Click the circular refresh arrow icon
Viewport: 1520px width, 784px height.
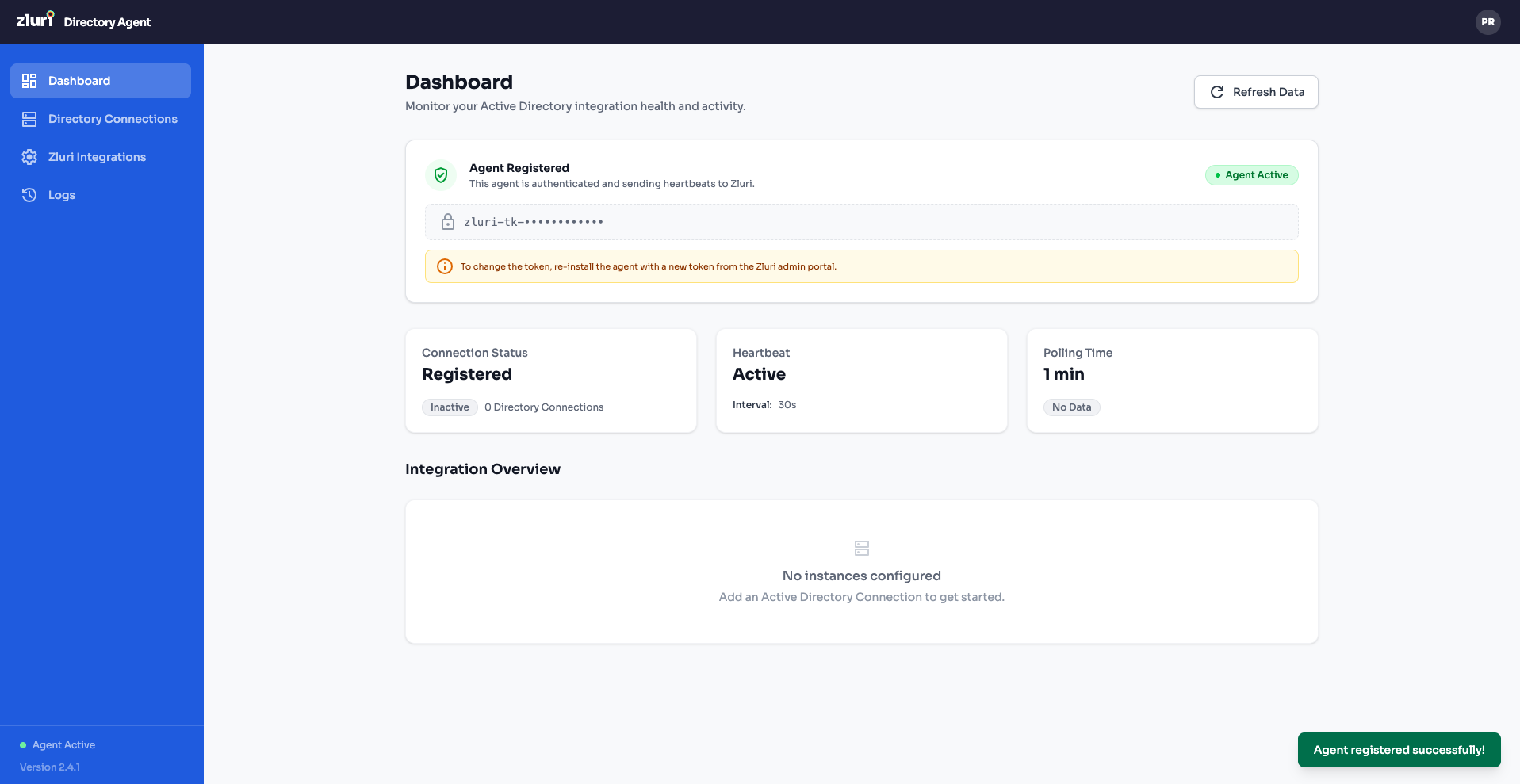1216,91
